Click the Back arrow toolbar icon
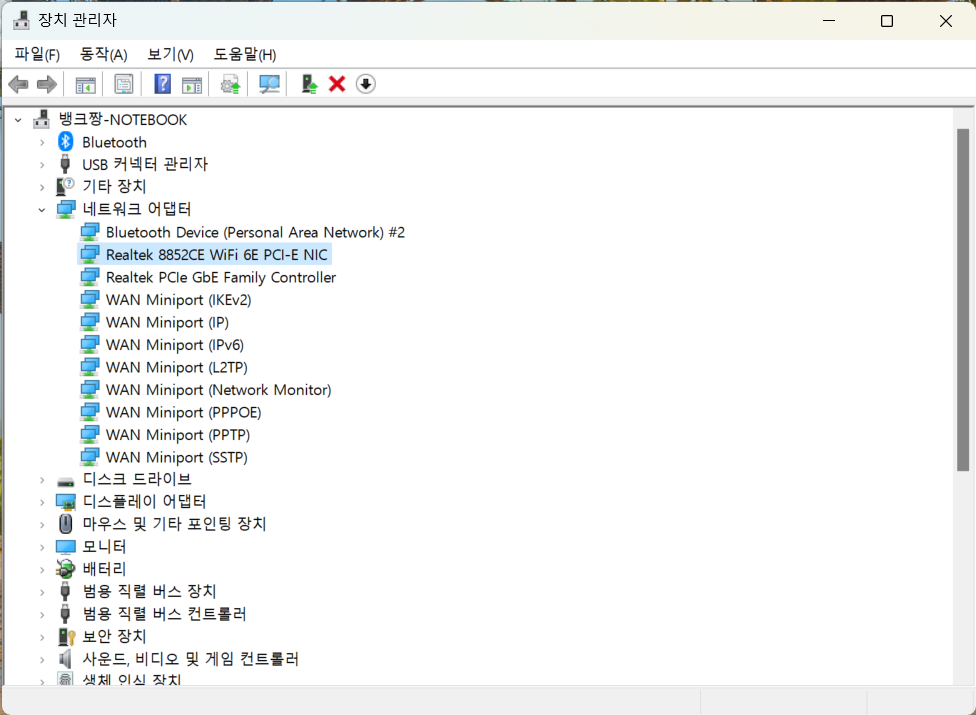 (19, 84)
